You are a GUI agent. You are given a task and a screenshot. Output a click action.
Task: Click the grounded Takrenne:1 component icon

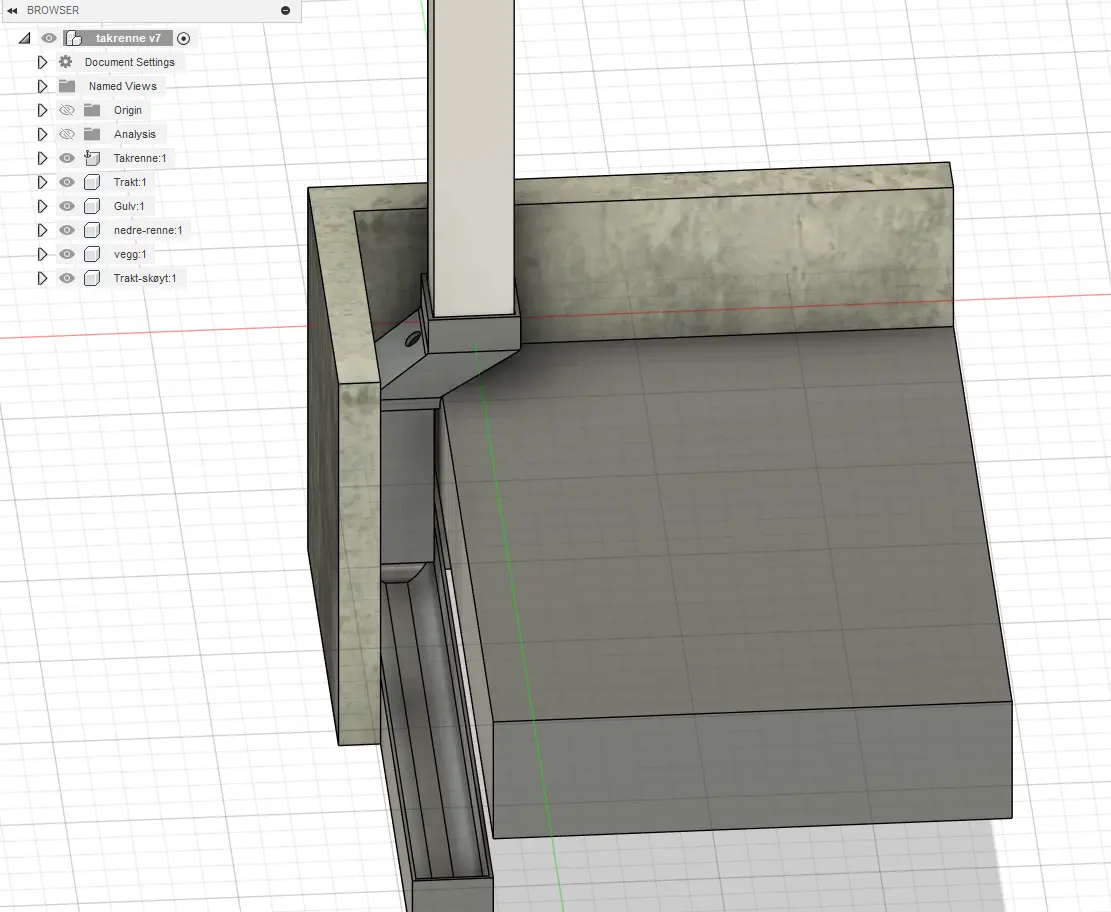pos(92,158)
